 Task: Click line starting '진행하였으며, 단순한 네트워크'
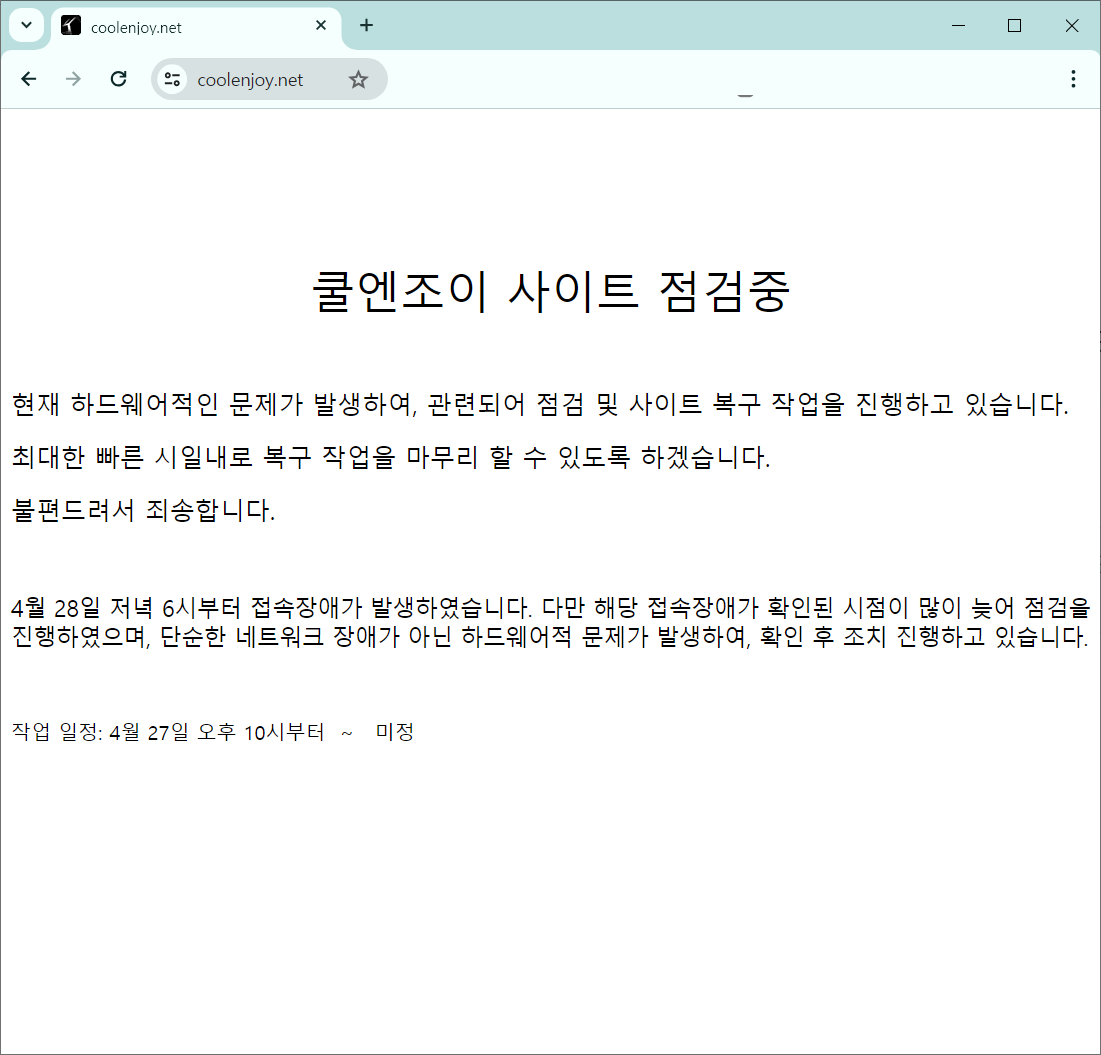[x=550, y=636]
